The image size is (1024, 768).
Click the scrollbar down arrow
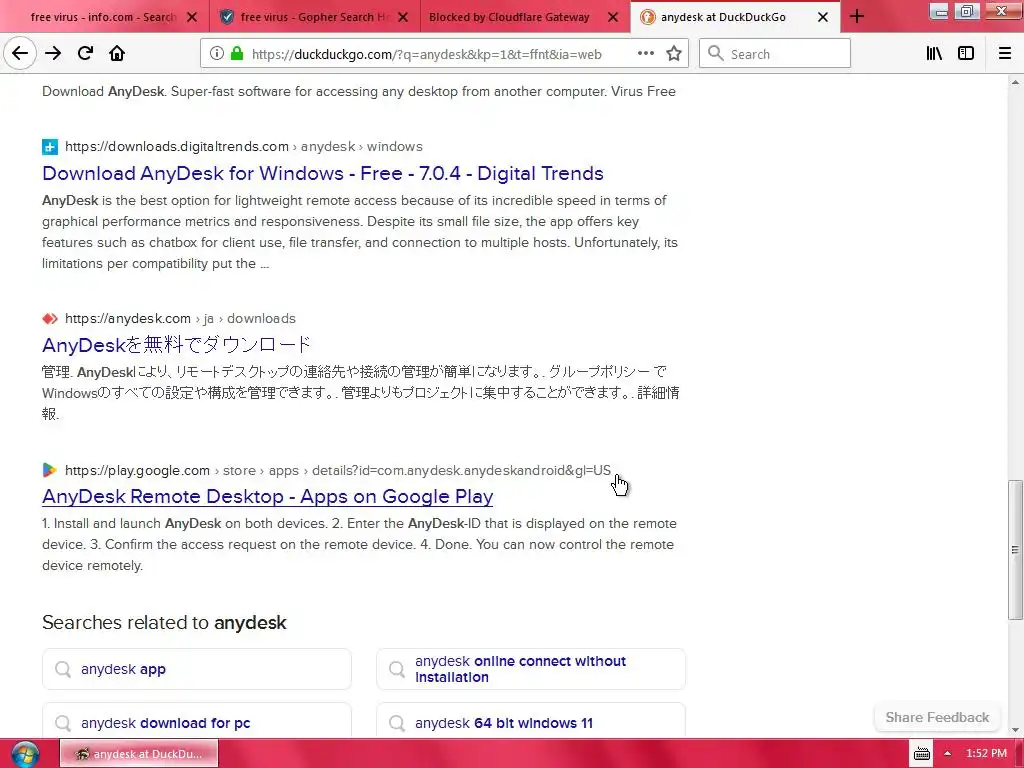click(1015, 730)
